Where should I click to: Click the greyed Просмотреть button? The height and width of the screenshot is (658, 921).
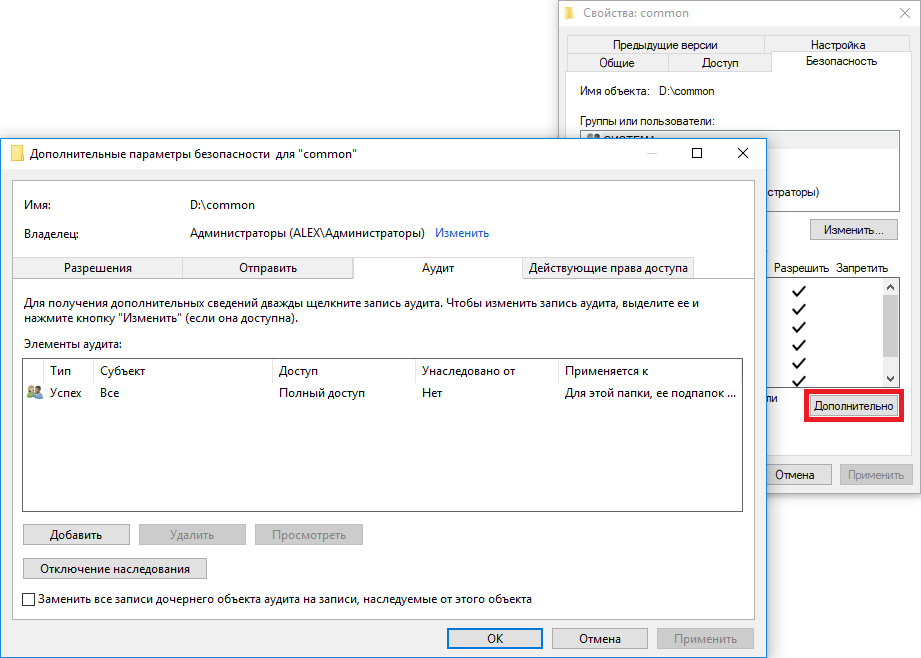tap(309, 535)
